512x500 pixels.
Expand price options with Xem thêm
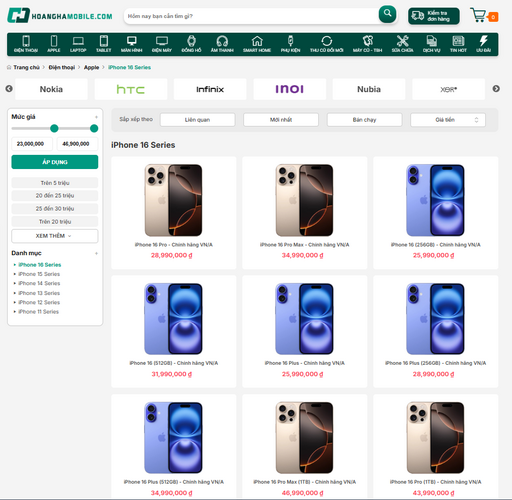55,236
